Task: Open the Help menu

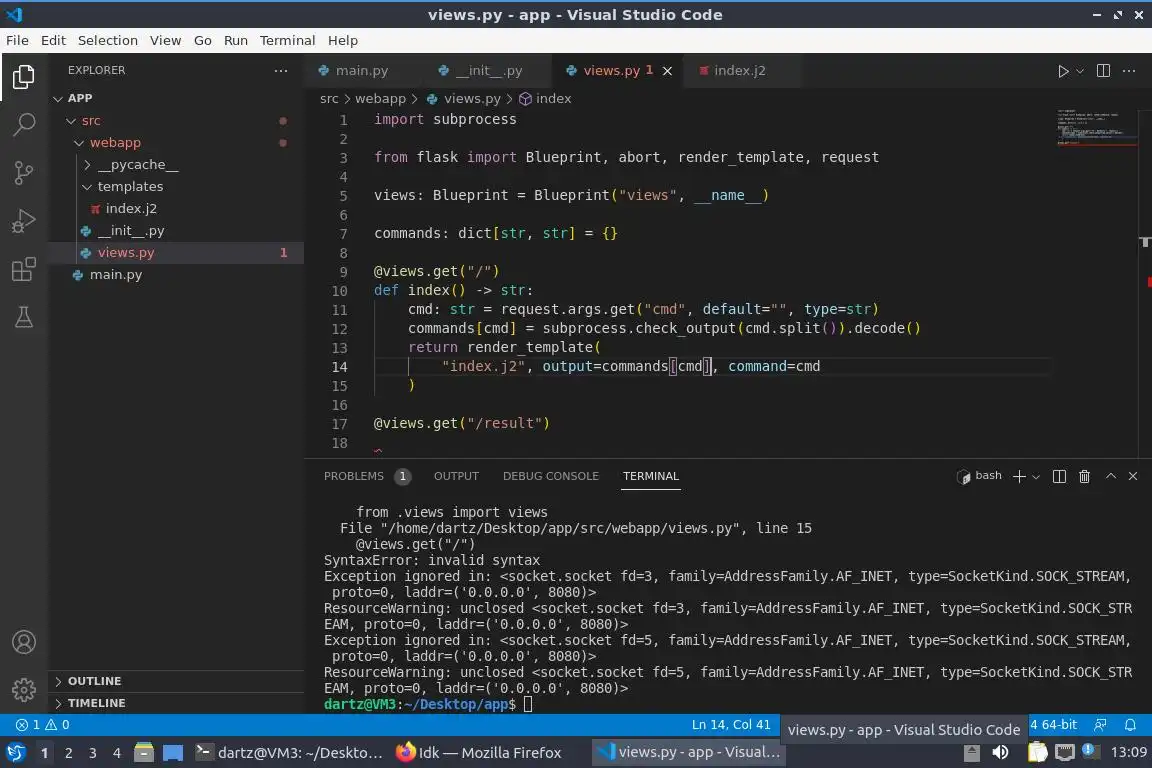Action: coord(342,40)
